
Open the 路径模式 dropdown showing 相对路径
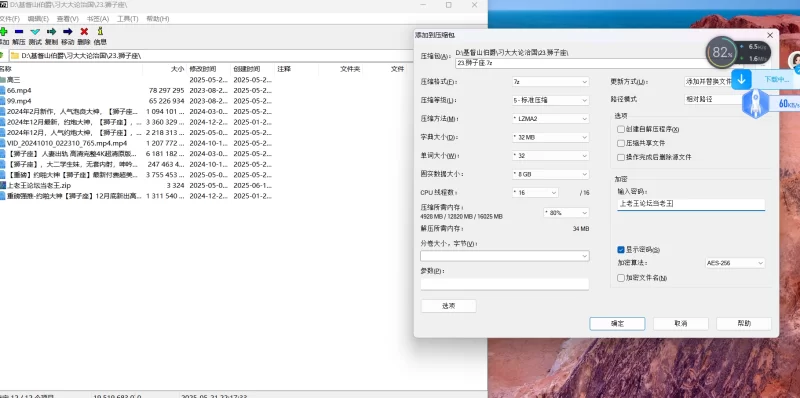pos(713,100)
